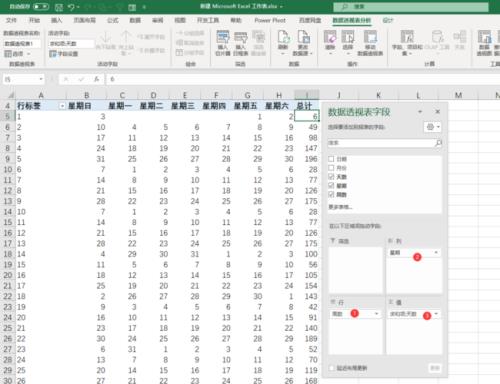Select the 星期三 header cell

[x=184, y=106]
